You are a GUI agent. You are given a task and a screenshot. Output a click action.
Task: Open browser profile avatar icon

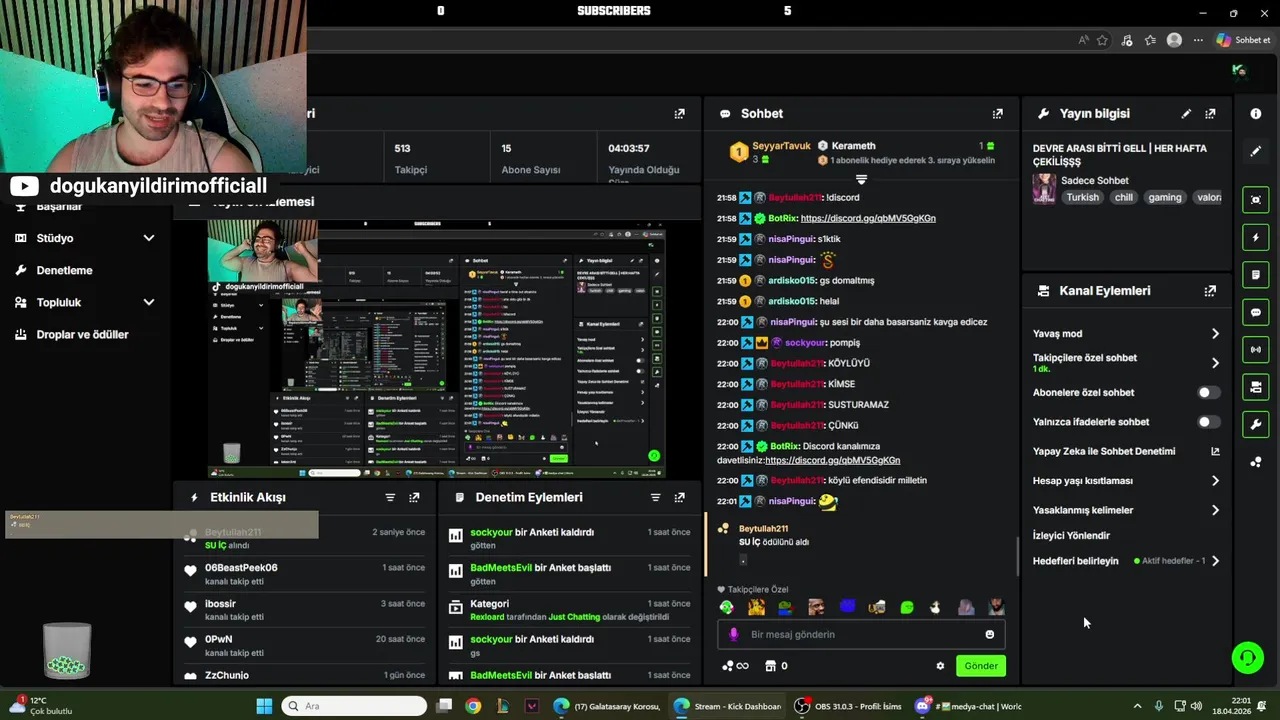(1174, 40)
